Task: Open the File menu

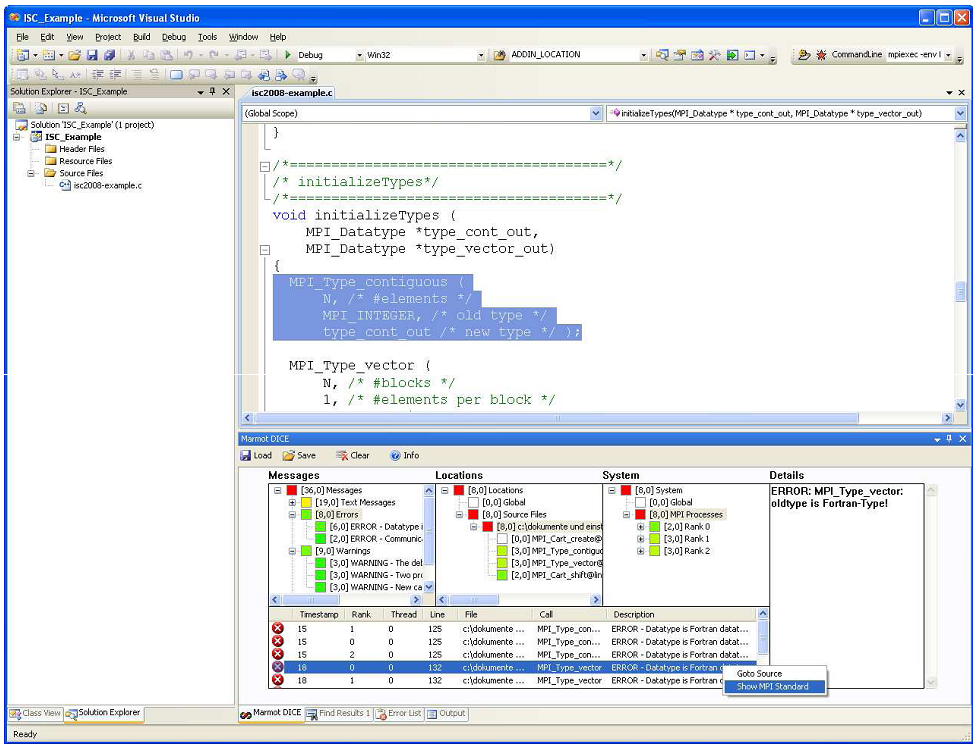Action: (x=22, y=37)
